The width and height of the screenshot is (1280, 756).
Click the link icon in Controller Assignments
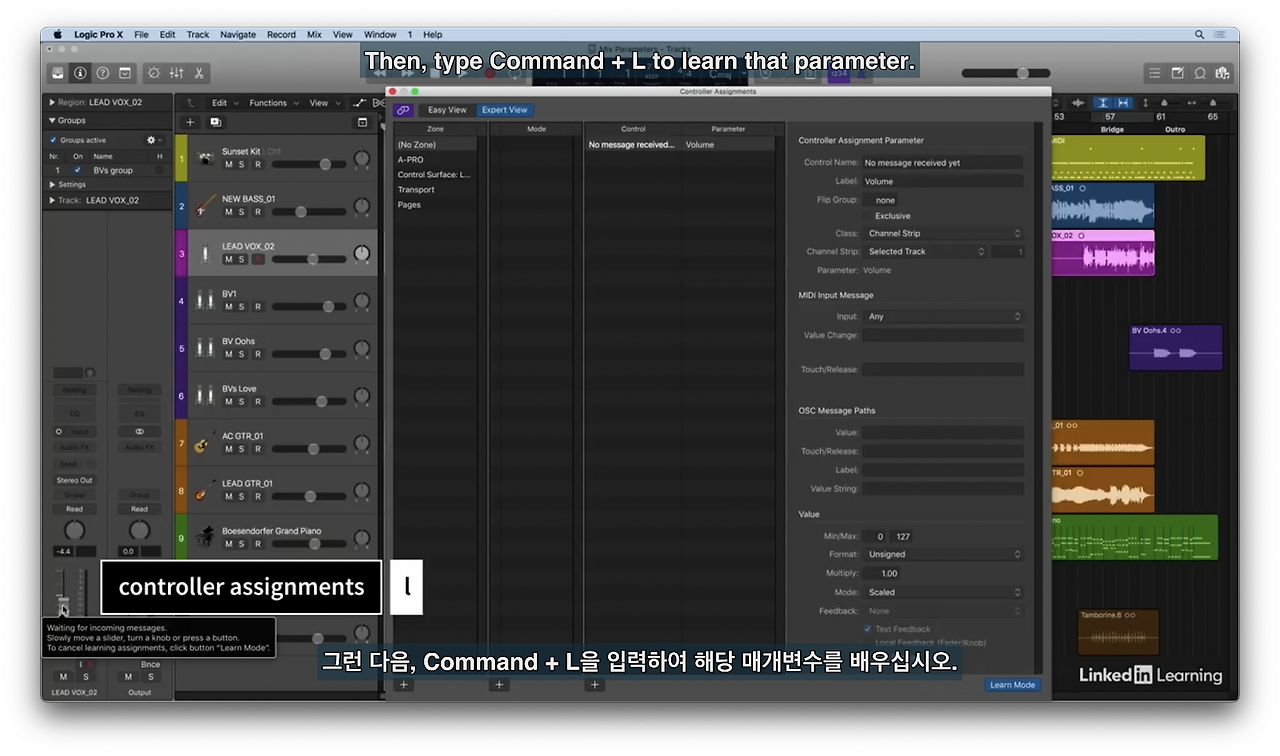403,110
